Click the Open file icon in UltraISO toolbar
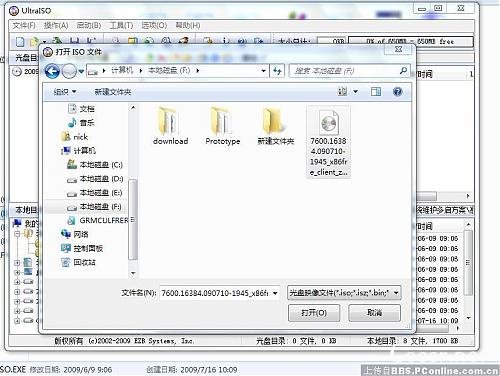 [x=34, y=42]
